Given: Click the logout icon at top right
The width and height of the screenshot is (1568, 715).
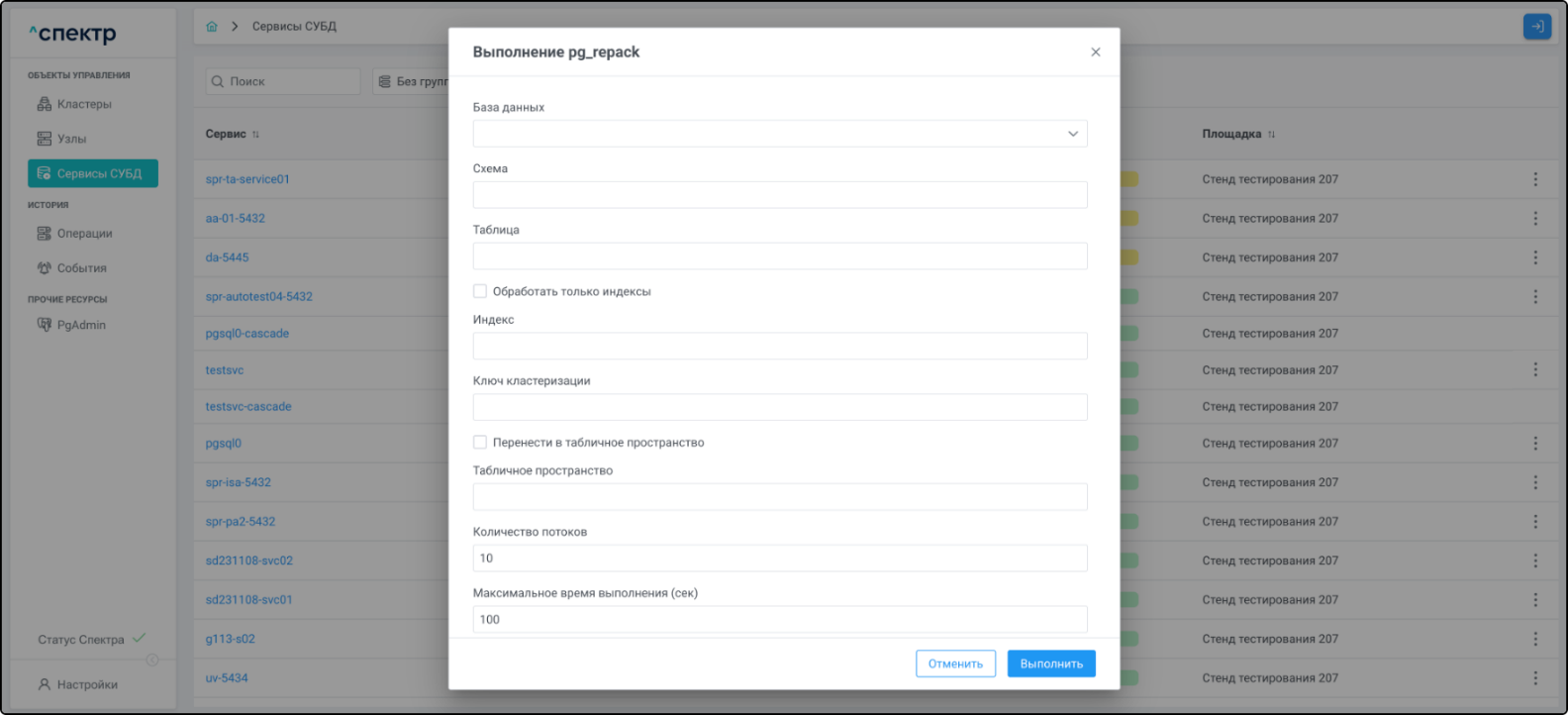Looking at the screenshot, I should [1536, 27].
